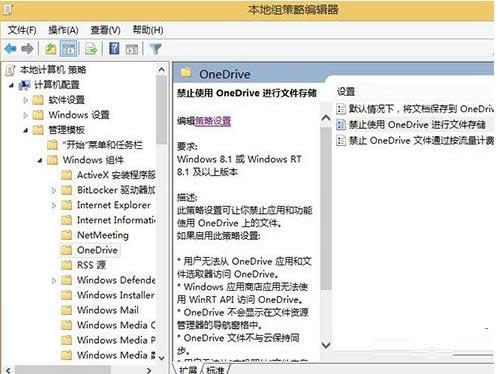Click description pane scroll up arrow
Viewport: 498px width, 374px height.
point(326,118)
